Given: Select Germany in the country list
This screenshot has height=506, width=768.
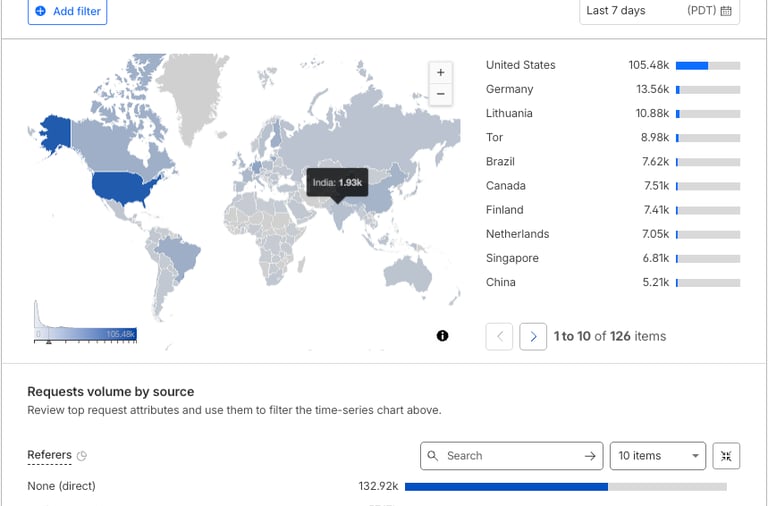Looking at the screenshot, I should pyautogui.click(x=613, y=89).
